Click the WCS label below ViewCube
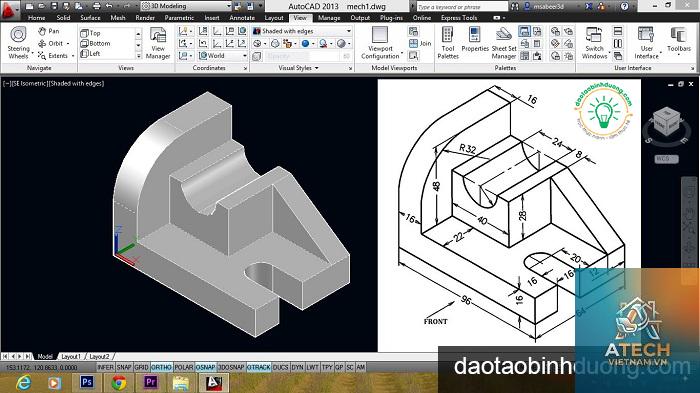The height and width of the screenshot is (393, 700). [x=667, y=159]
